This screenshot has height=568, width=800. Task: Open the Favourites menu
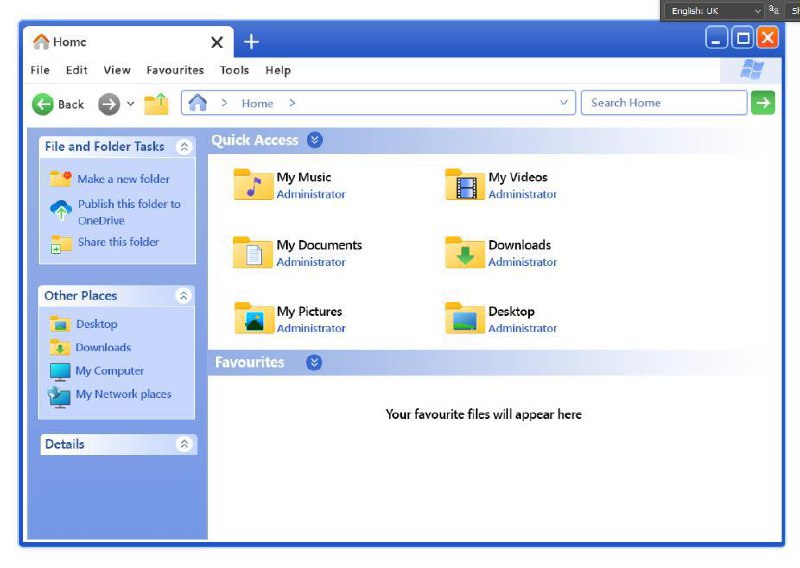[175, 70]
